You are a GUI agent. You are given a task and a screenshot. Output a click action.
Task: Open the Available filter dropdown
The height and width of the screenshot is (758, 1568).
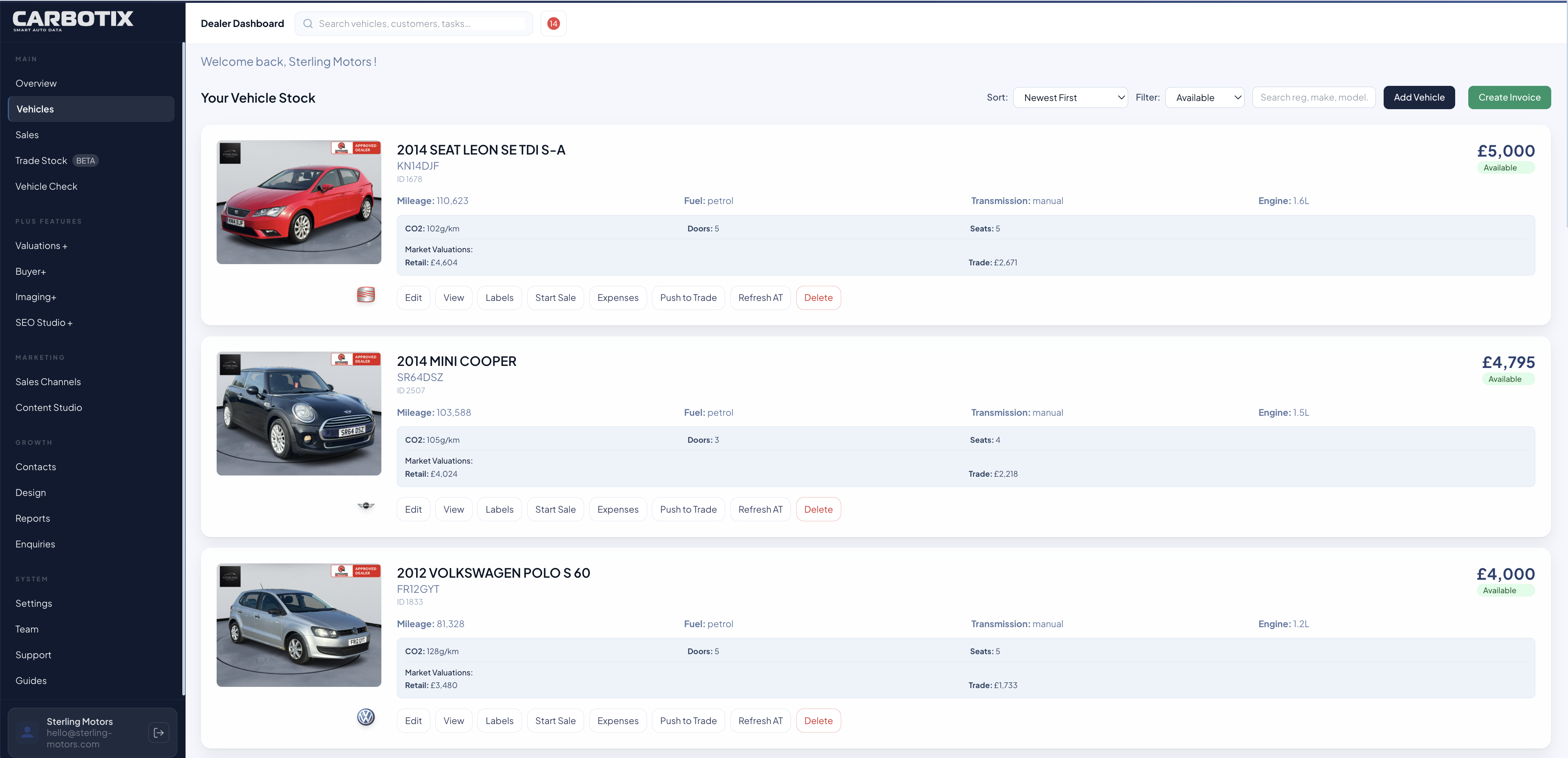click(x=1204, y=97)
